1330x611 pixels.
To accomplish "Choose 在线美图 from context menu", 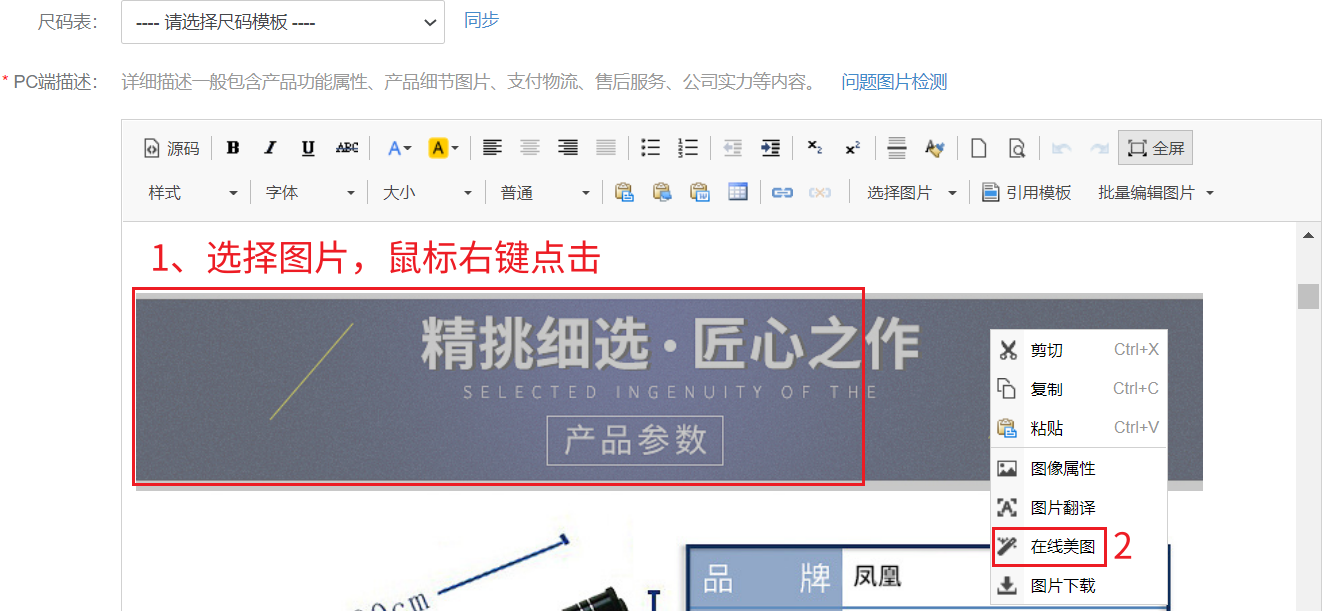I will 1079,547.
